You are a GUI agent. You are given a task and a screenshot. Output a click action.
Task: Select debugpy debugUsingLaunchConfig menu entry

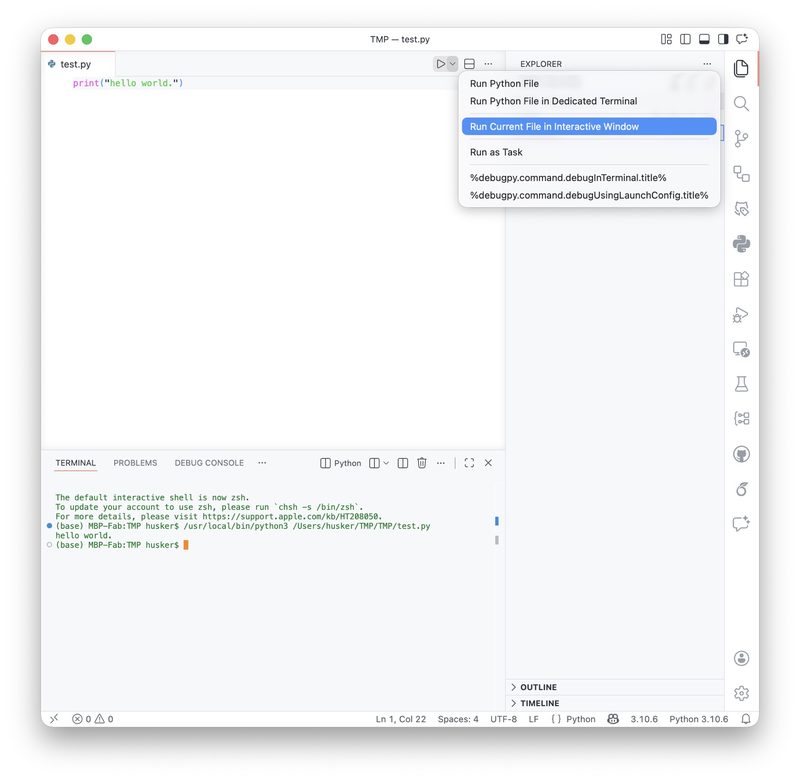coord(589,195)
